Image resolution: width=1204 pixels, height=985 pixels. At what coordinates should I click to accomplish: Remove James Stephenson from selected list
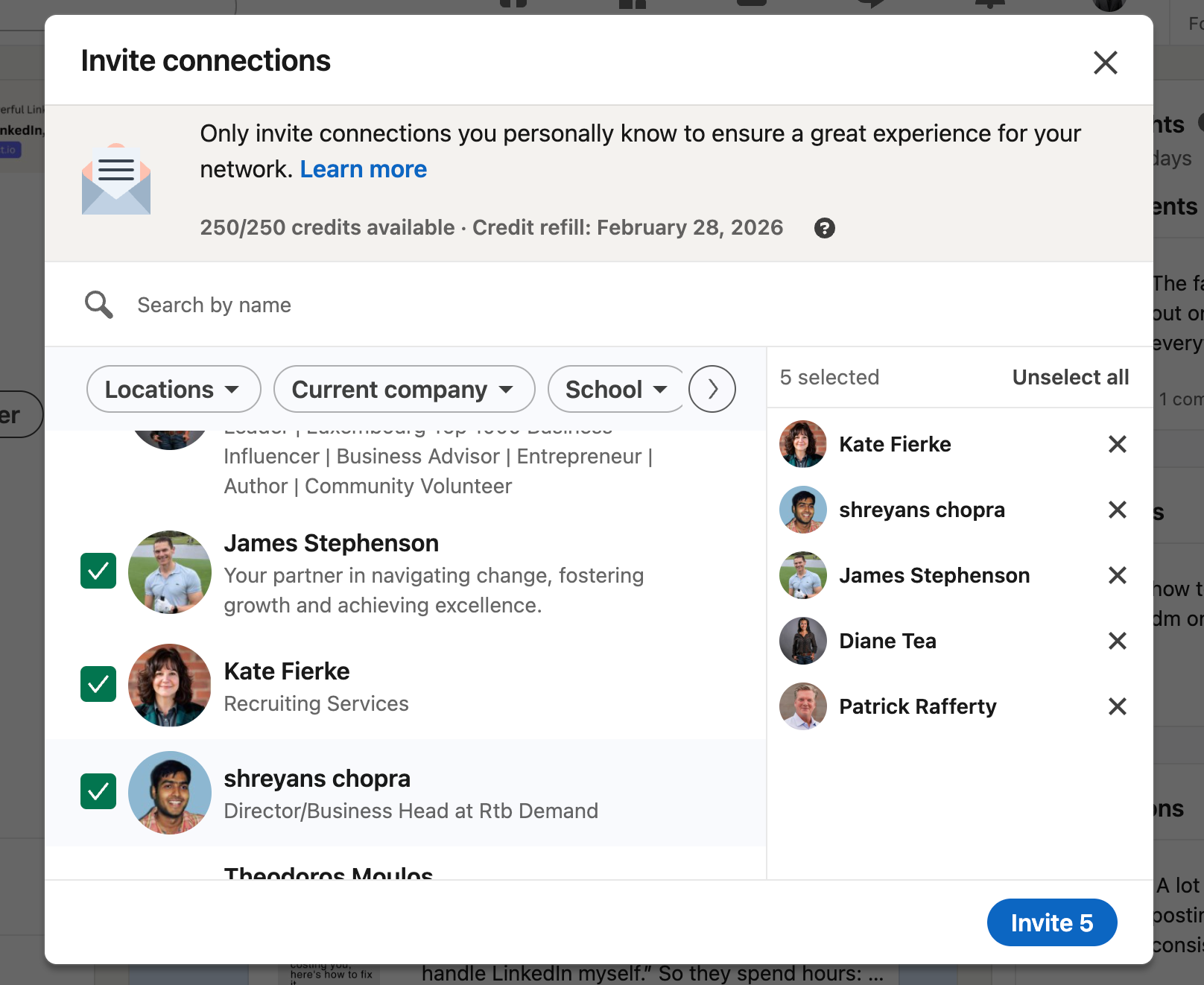pyautogui.click(x=1117, y=575)
